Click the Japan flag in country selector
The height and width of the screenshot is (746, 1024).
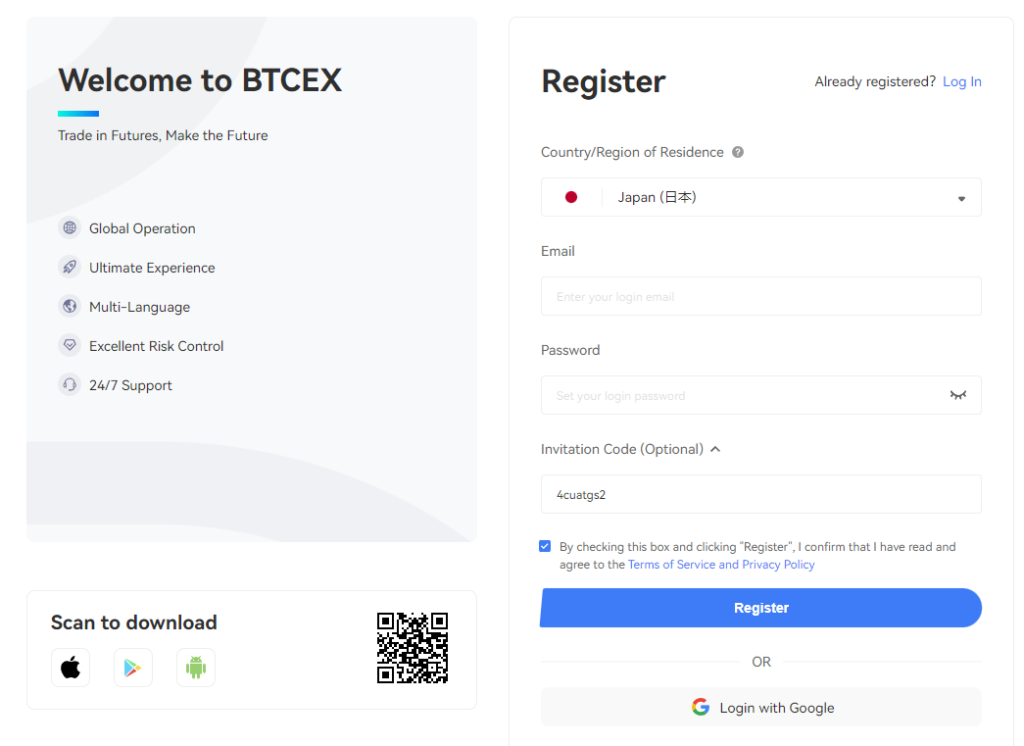click(x=571, y=197)
